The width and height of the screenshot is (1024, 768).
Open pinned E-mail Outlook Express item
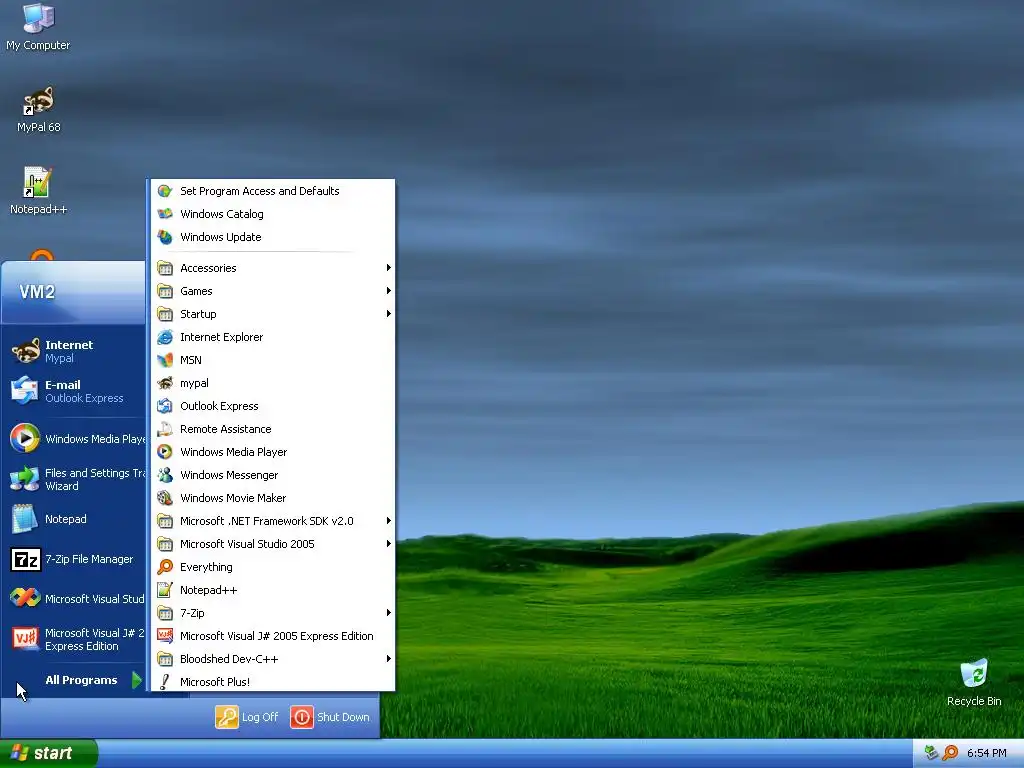tap(74, 391)
